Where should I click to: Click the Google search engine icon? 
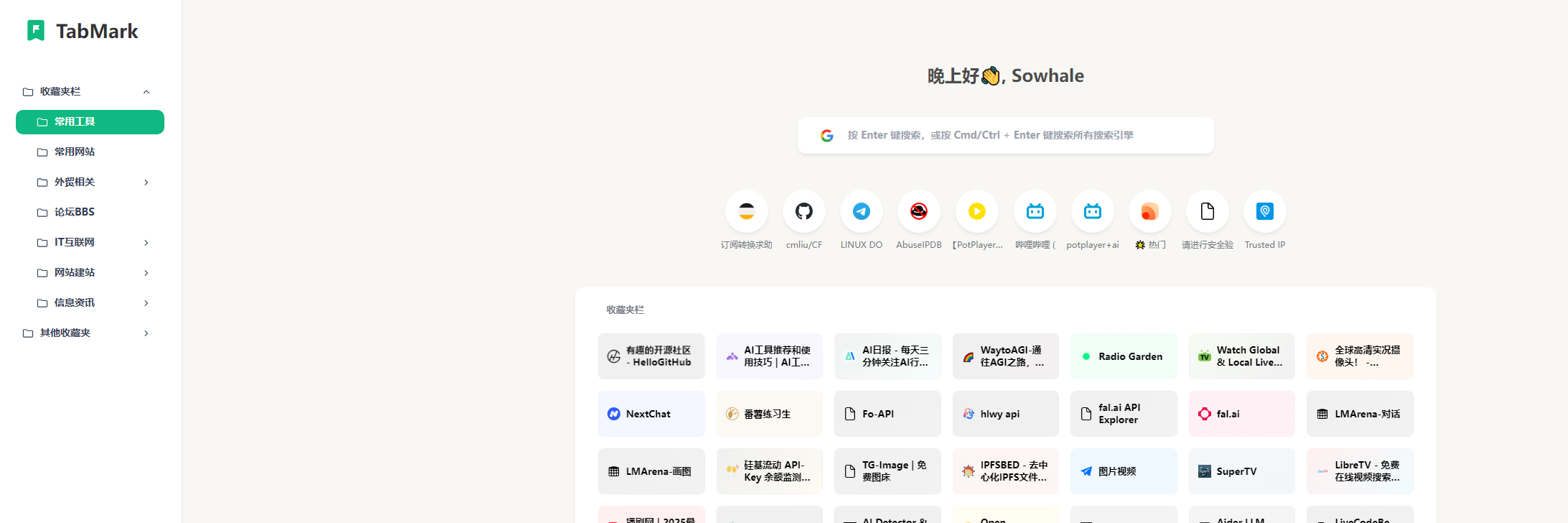coord(827,135)
